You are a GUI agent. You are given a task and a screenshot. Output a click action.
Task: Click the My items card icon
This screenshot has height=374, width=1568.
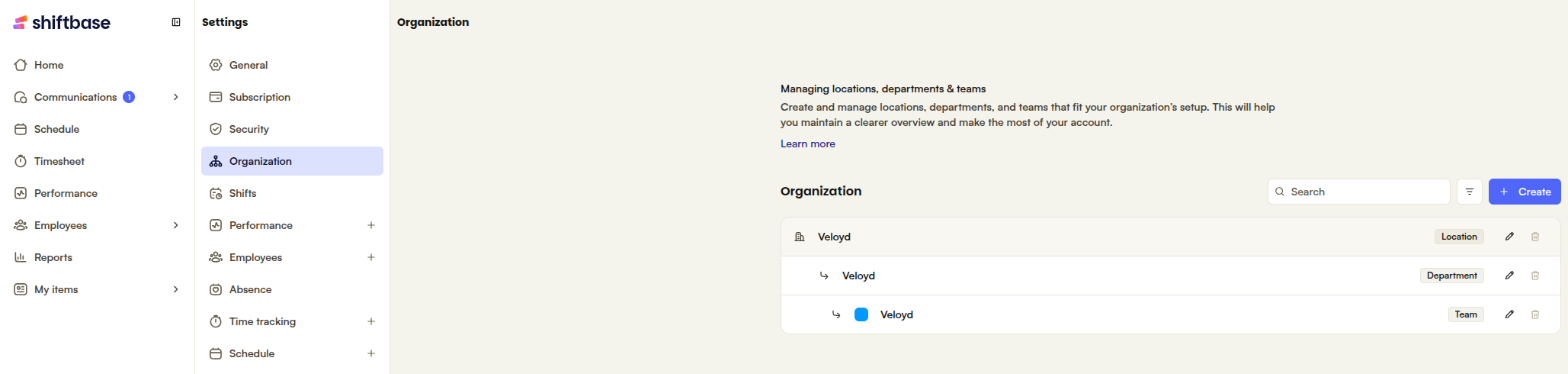click(20, 289)
